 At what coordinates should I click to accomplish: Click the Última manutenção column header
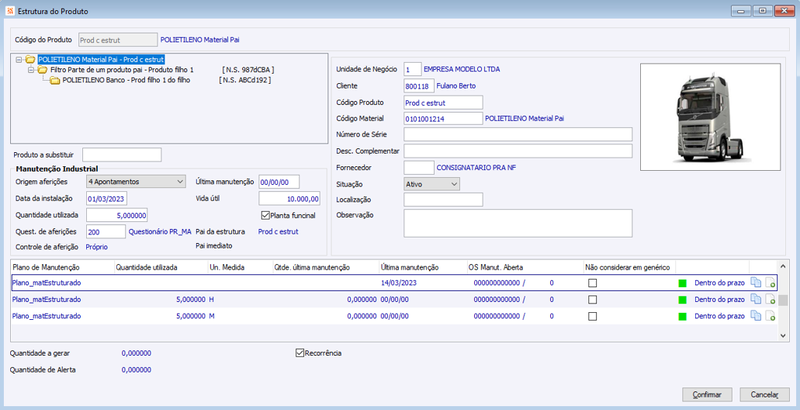pyautogui.click(x=423, y=267)
